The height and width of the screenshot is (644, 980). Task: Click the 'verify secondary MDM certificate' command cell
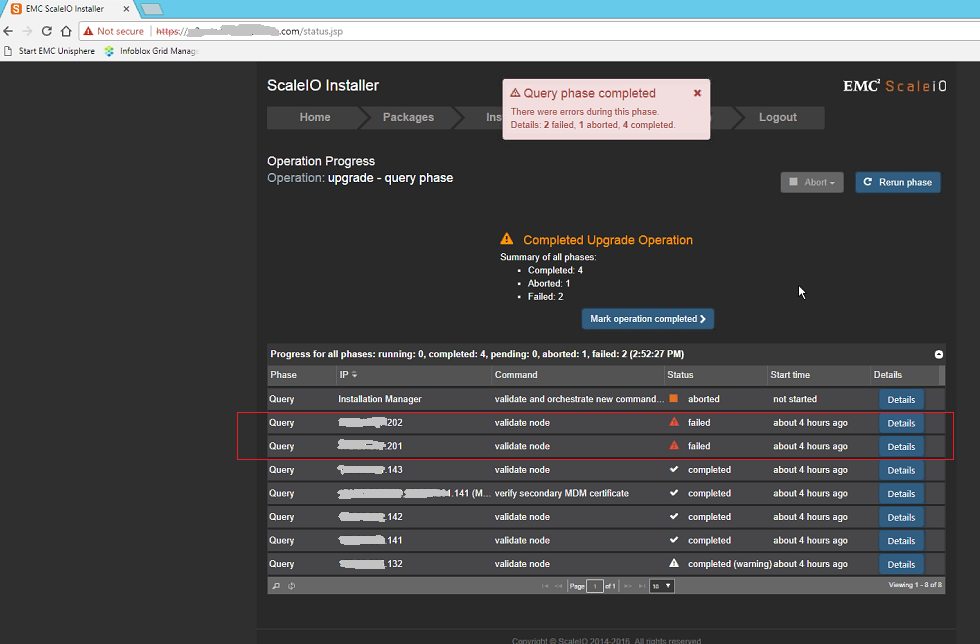click(x=561, y=493)
